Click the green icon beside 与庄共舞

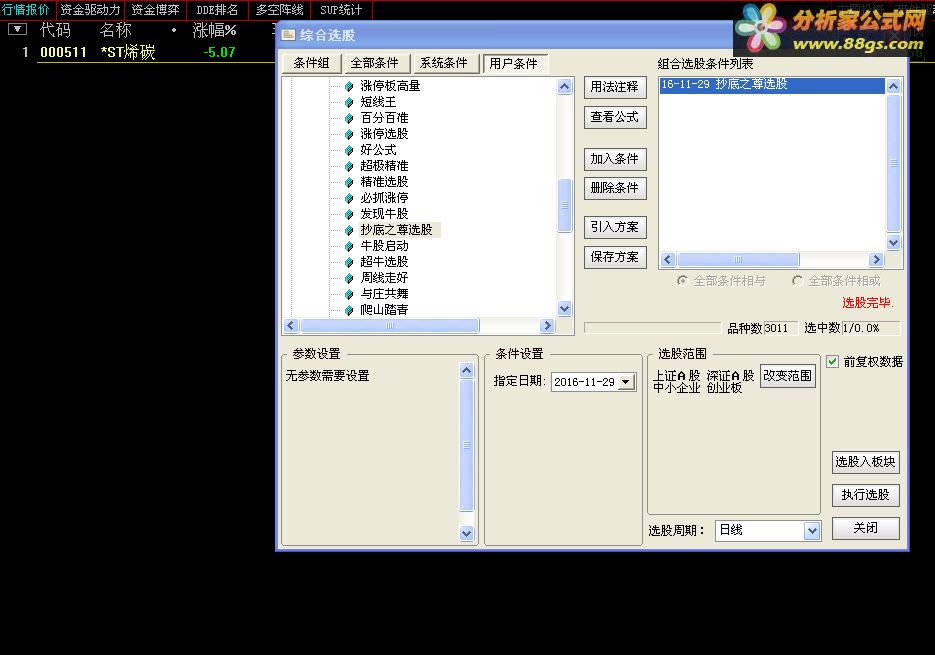(349, 295)
